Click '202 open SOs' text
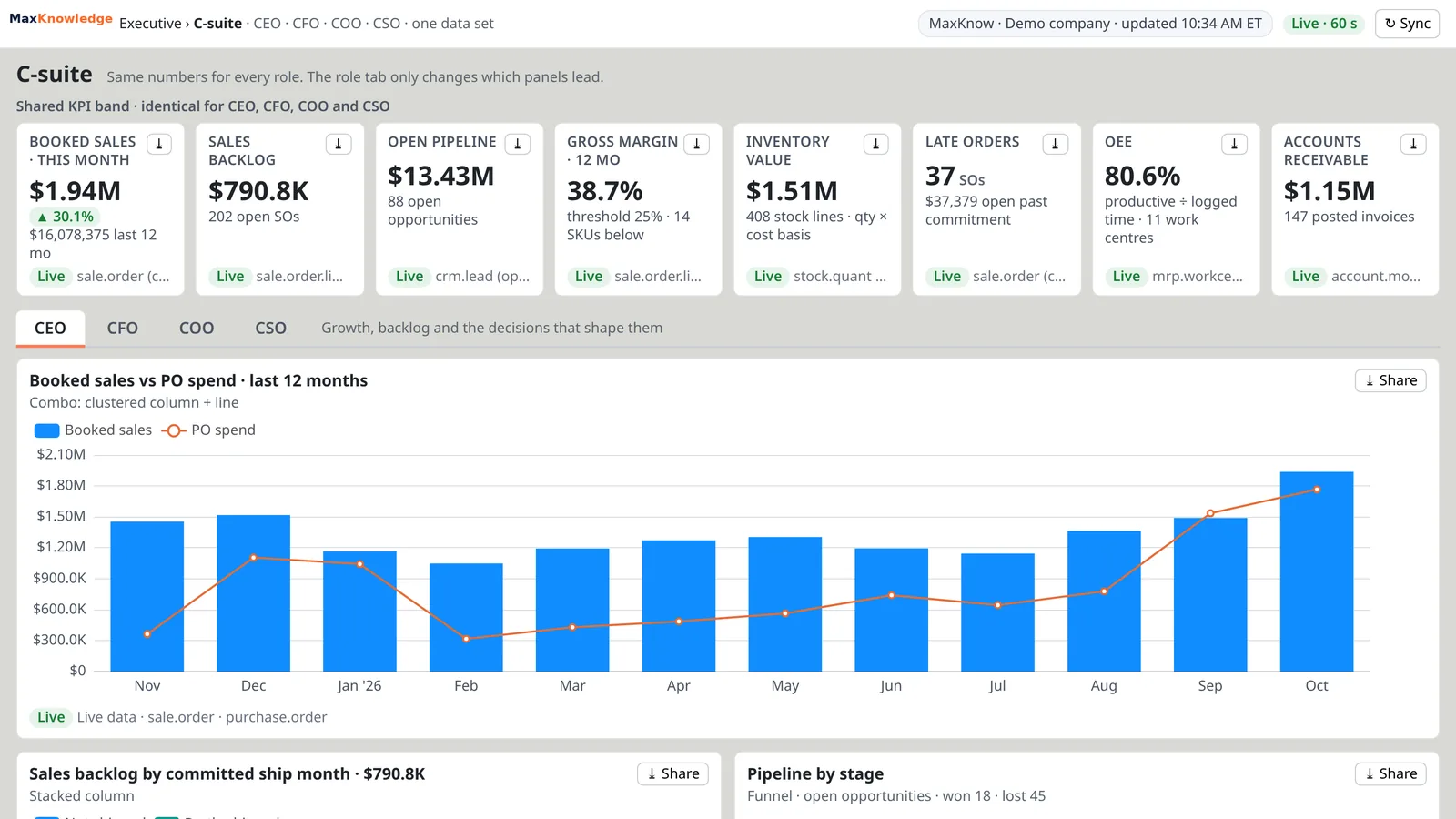Image resolution: width=1456 pixels, height=819 pixels. [254, 217]
